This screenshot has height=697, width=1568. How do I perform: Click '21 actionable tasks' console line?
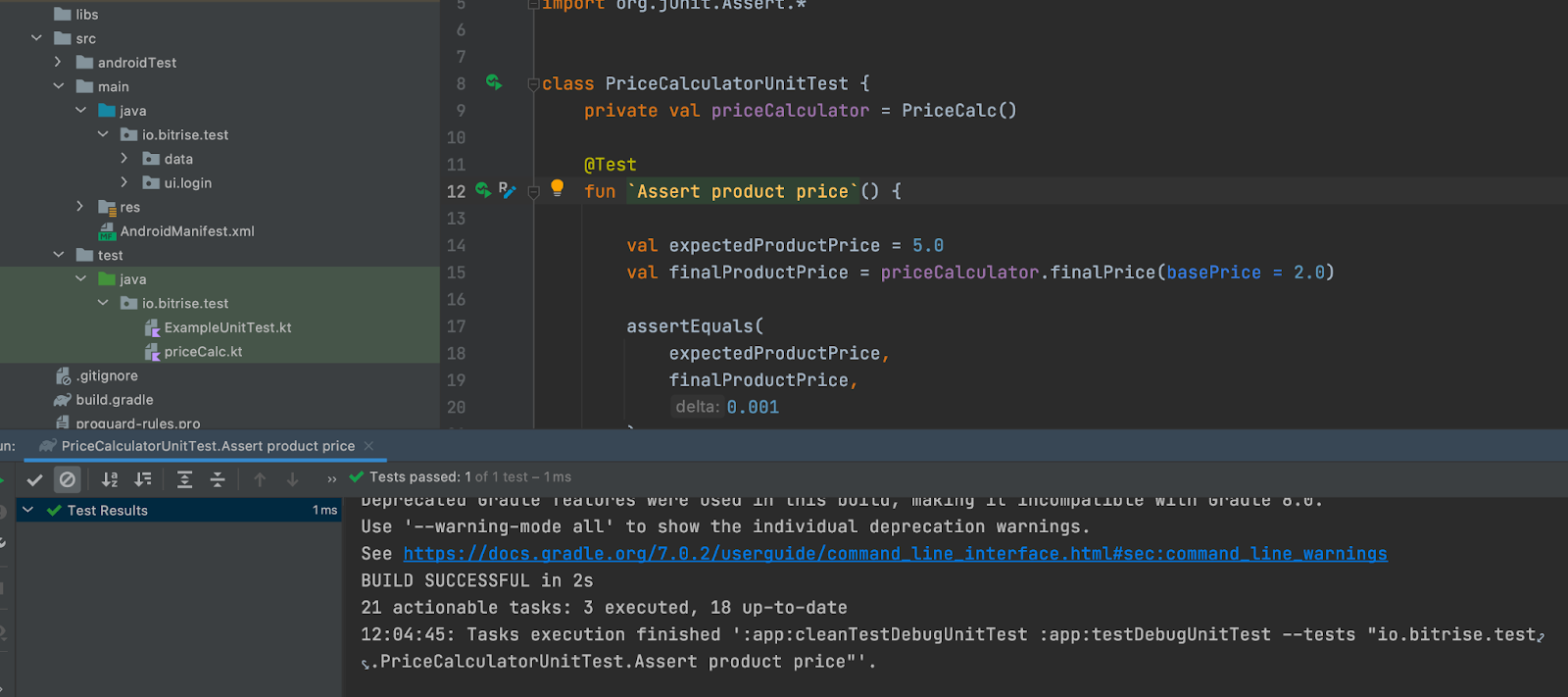click(x=604, y=608)
